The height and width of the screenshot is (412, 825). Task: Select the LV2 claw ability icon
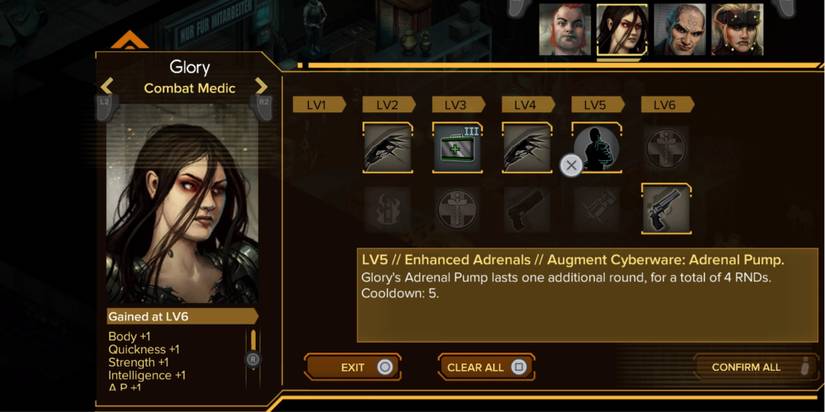388,147
